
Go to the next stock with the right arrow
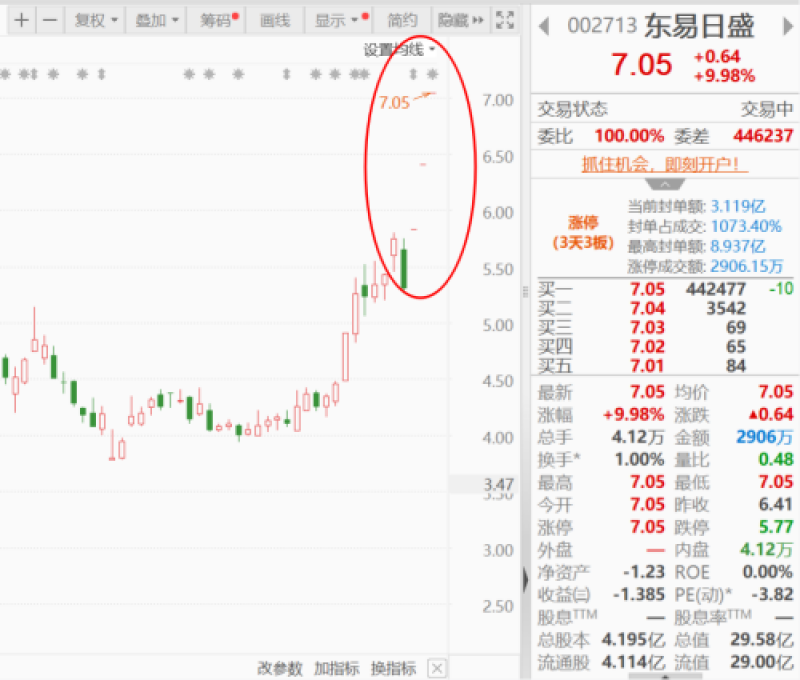(788, 26)
